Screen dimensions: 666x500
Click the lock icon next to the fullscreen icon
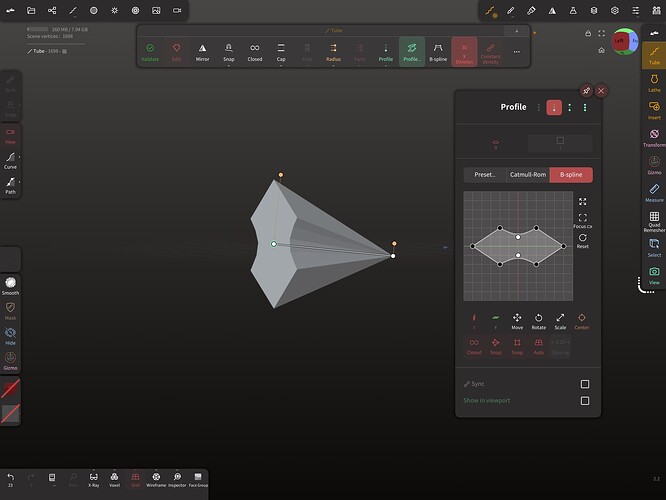[x=588, y=33]
